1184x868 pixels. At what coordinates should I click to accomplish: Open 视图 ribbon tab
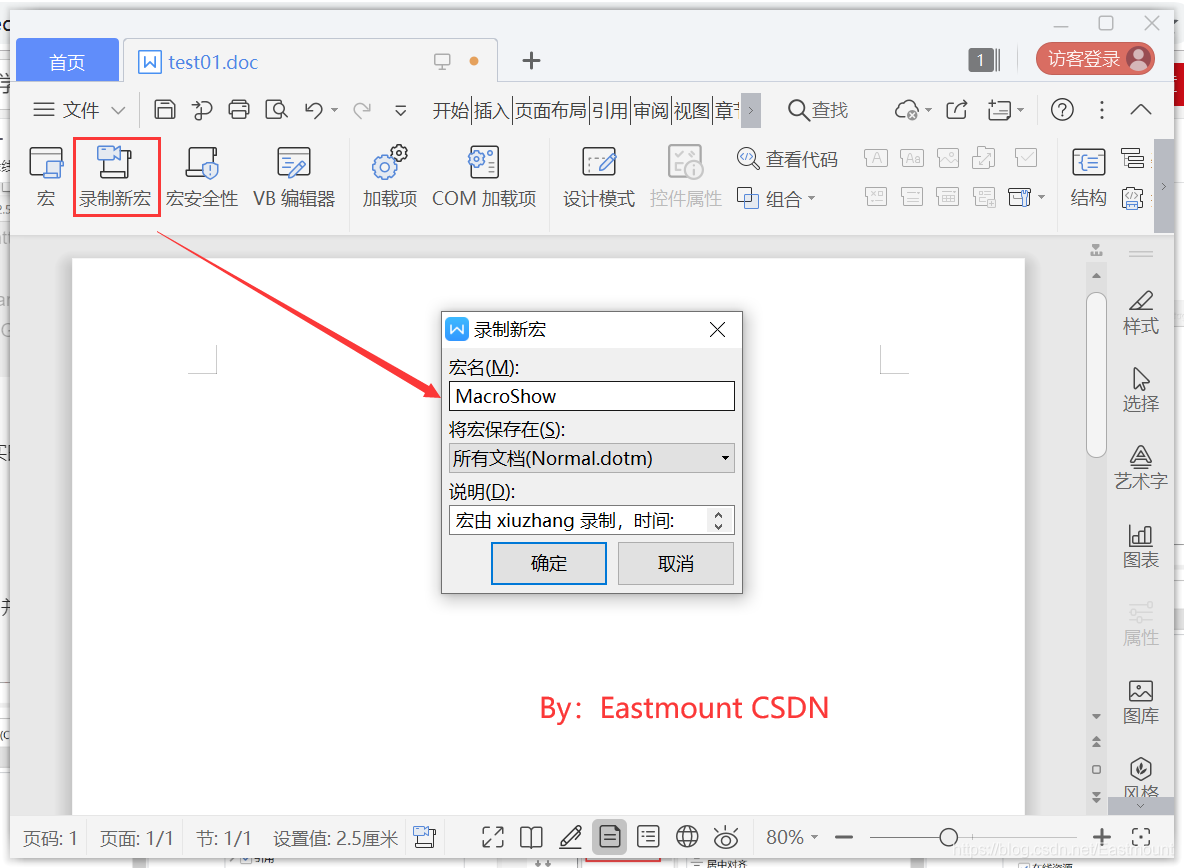tap(692, 111)
